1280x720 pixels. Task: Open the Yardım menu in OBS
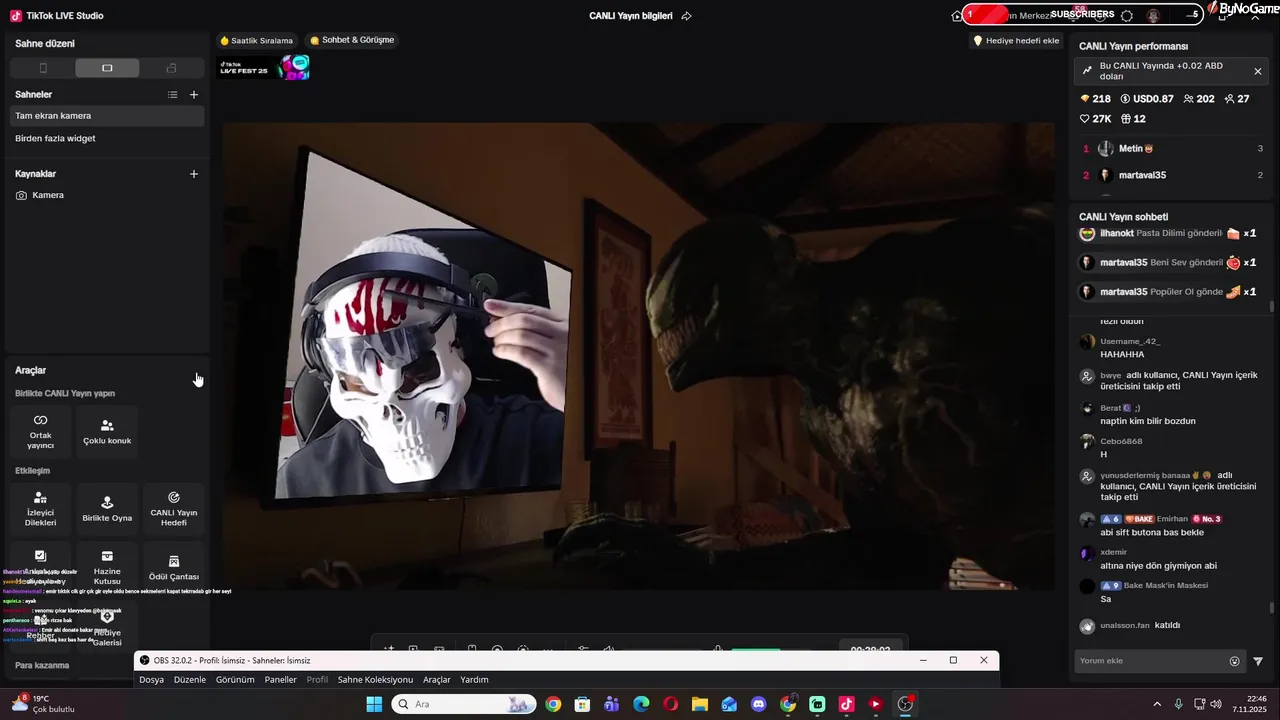tap(474, 680)
